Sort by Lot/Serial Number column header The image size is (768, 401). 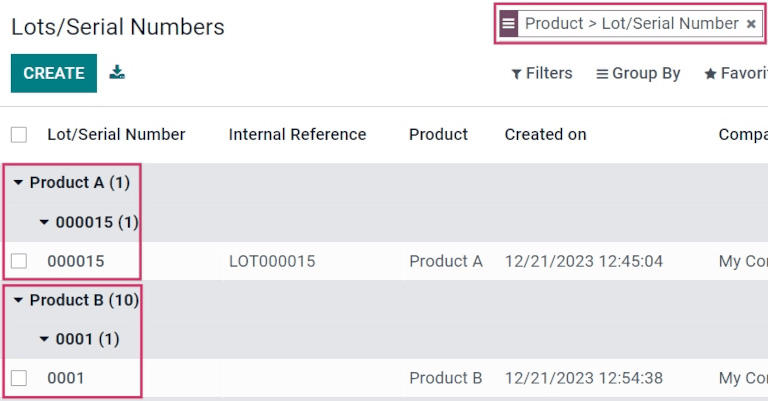(x=116, y=135)
